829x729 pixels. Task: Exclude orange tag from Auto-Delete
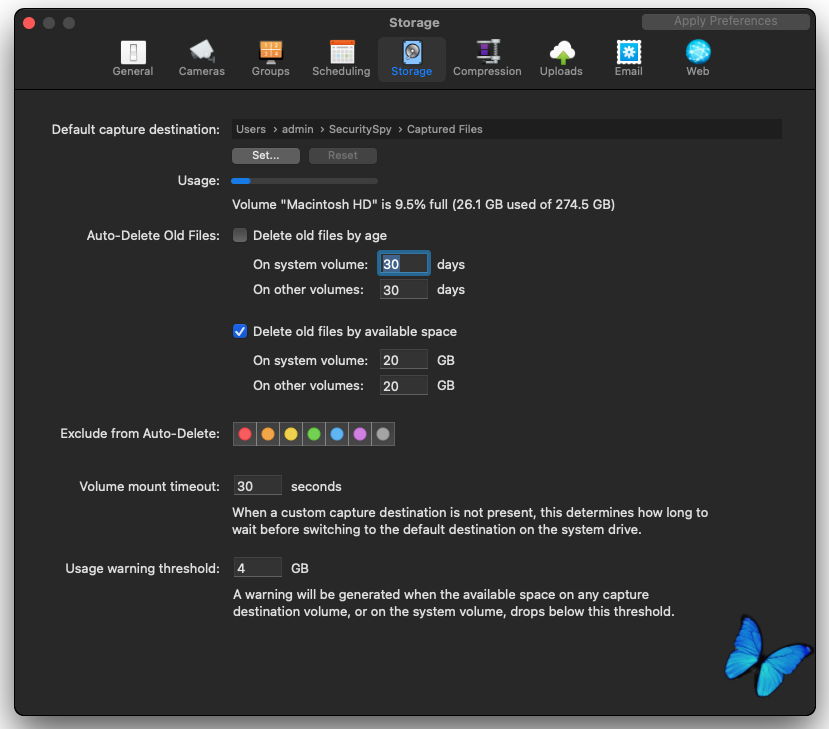(268, 434)
